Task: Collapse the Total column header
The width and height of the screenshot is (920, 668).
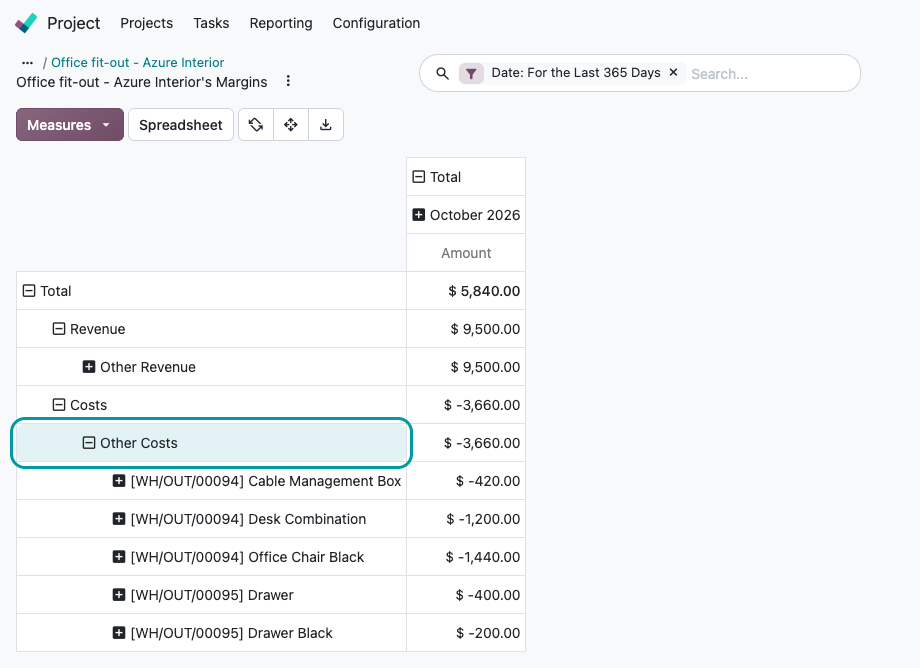Action: coord(418,177)
